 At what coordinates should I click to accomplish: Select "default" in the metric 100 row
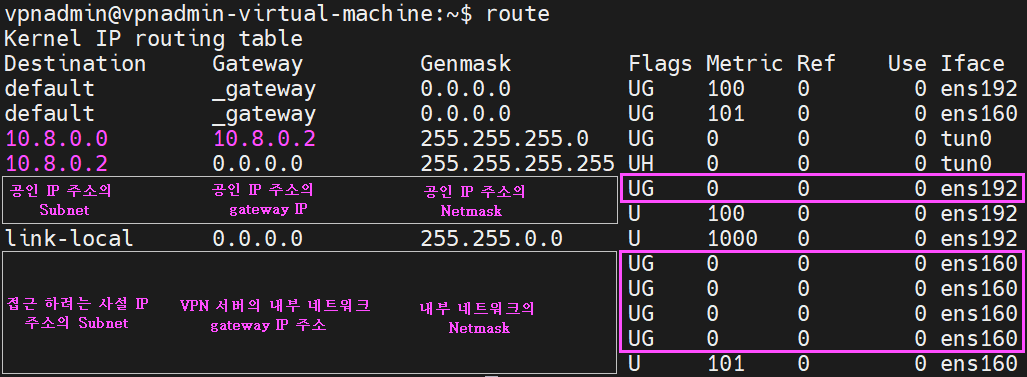[50, 88]
